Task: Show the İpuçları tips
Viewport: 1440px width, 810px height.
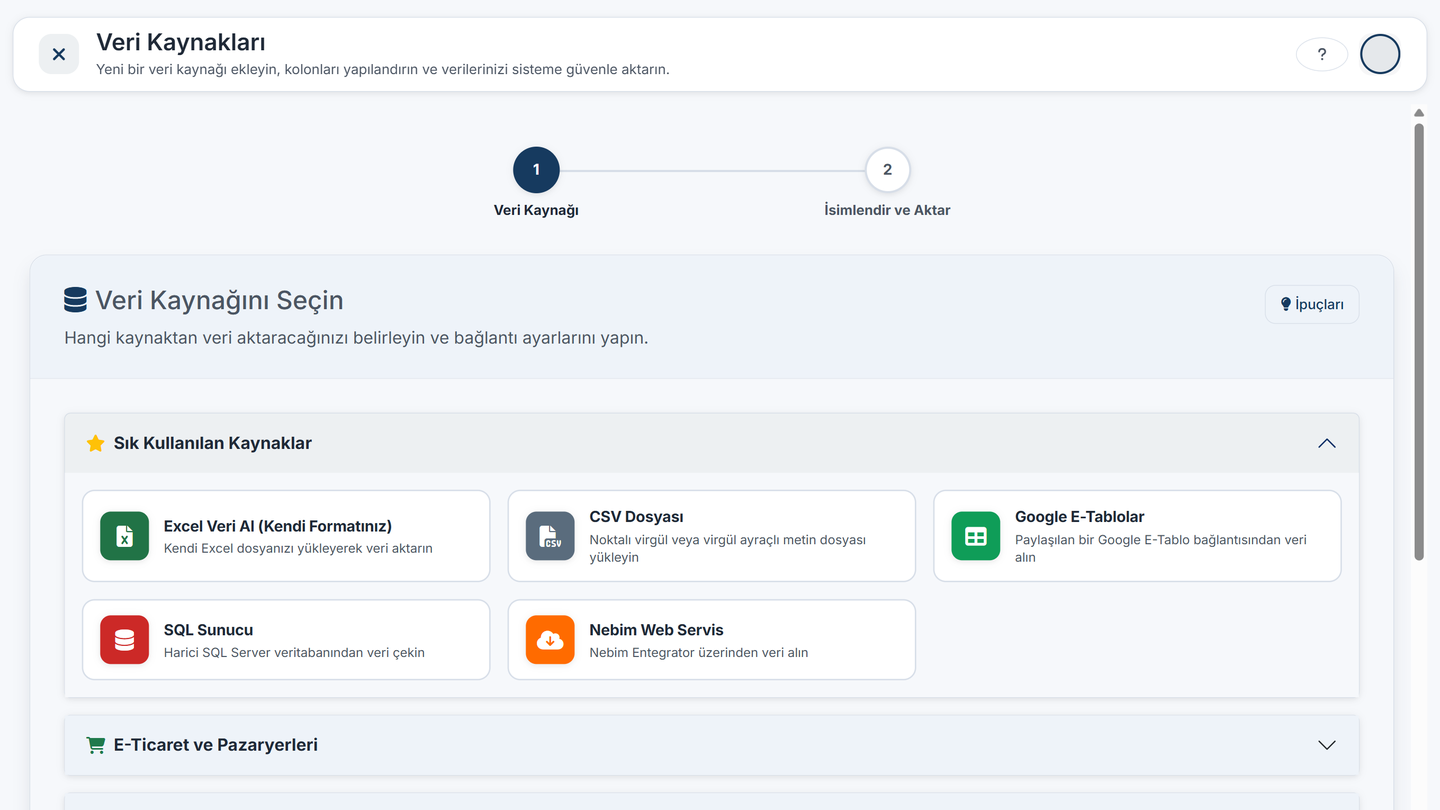Action: [1312, 304]
